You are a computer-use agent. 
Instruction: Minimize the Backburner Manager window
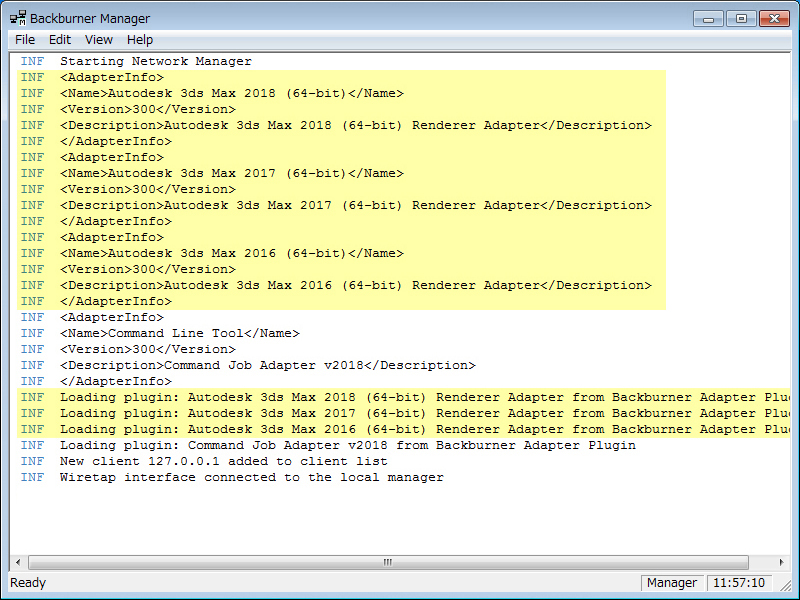(708, 19)
